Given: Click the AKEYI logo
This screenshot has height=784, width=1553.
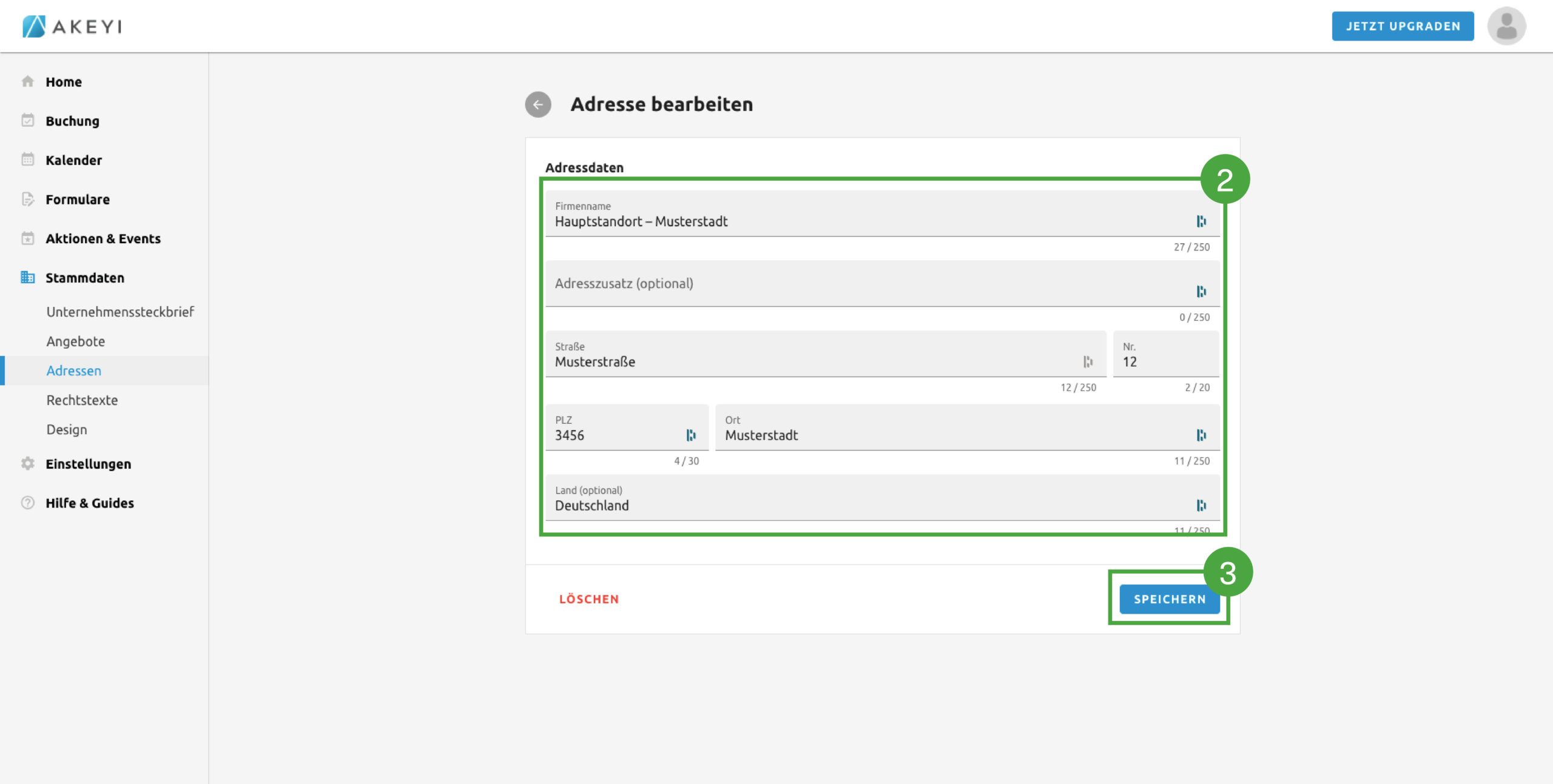Looking at the screenshot, I should click(x=72, y=26).
